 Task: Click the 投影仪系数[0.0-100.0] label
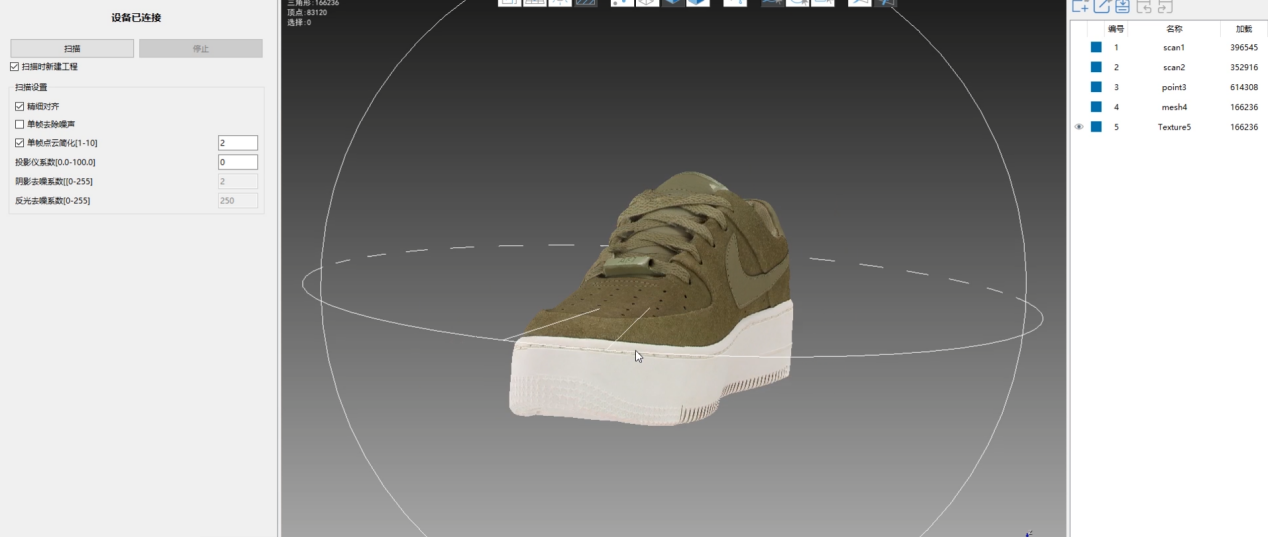(x=55, y=162)
